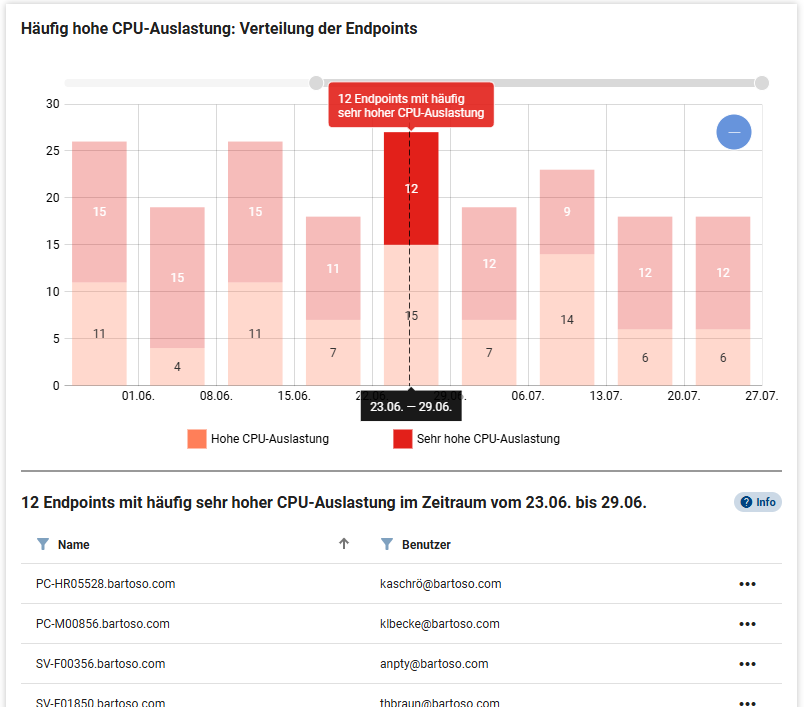Click right handle of time range slider
804x707 pixels.
click(x=762, y=83)
